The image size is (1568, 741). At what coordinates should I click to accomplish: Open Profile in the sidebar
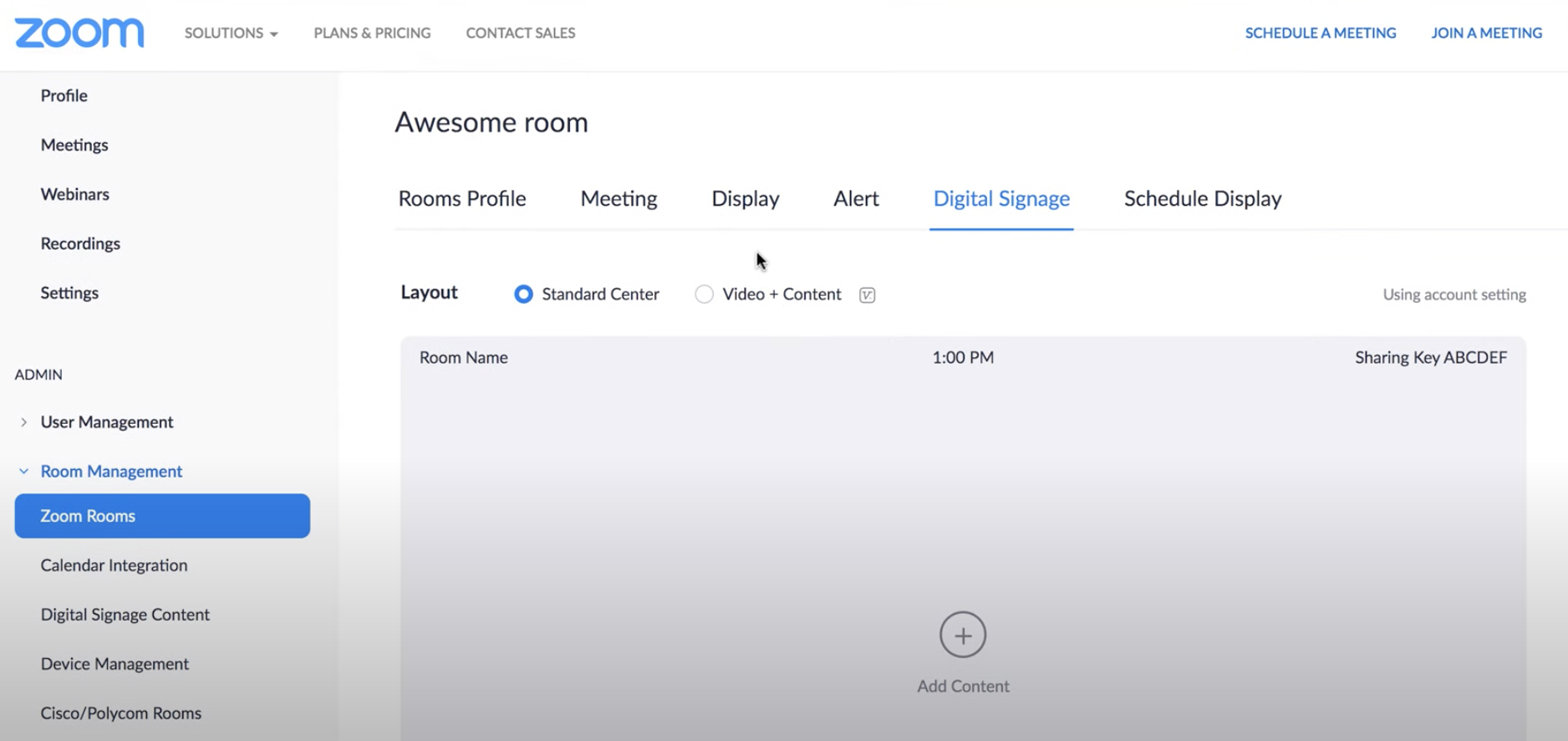point(64,96)
